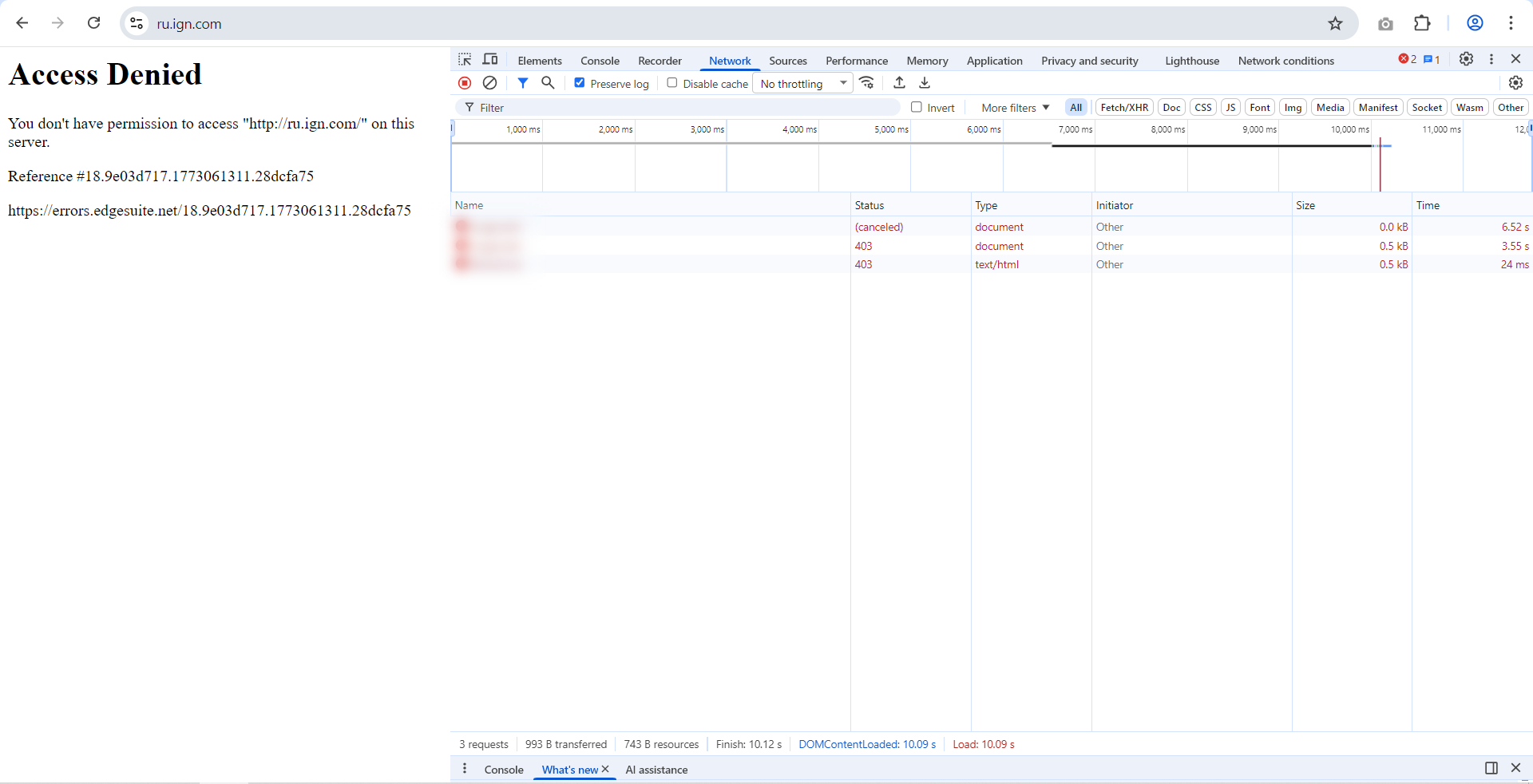Switch to the Console tab

[600, 61]
